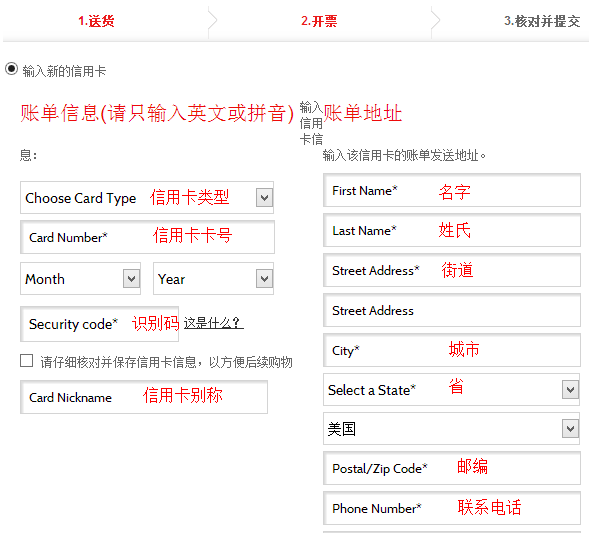Click the Phone Number field
This screenshot has width=589, height=533.
tap(452, 508)
